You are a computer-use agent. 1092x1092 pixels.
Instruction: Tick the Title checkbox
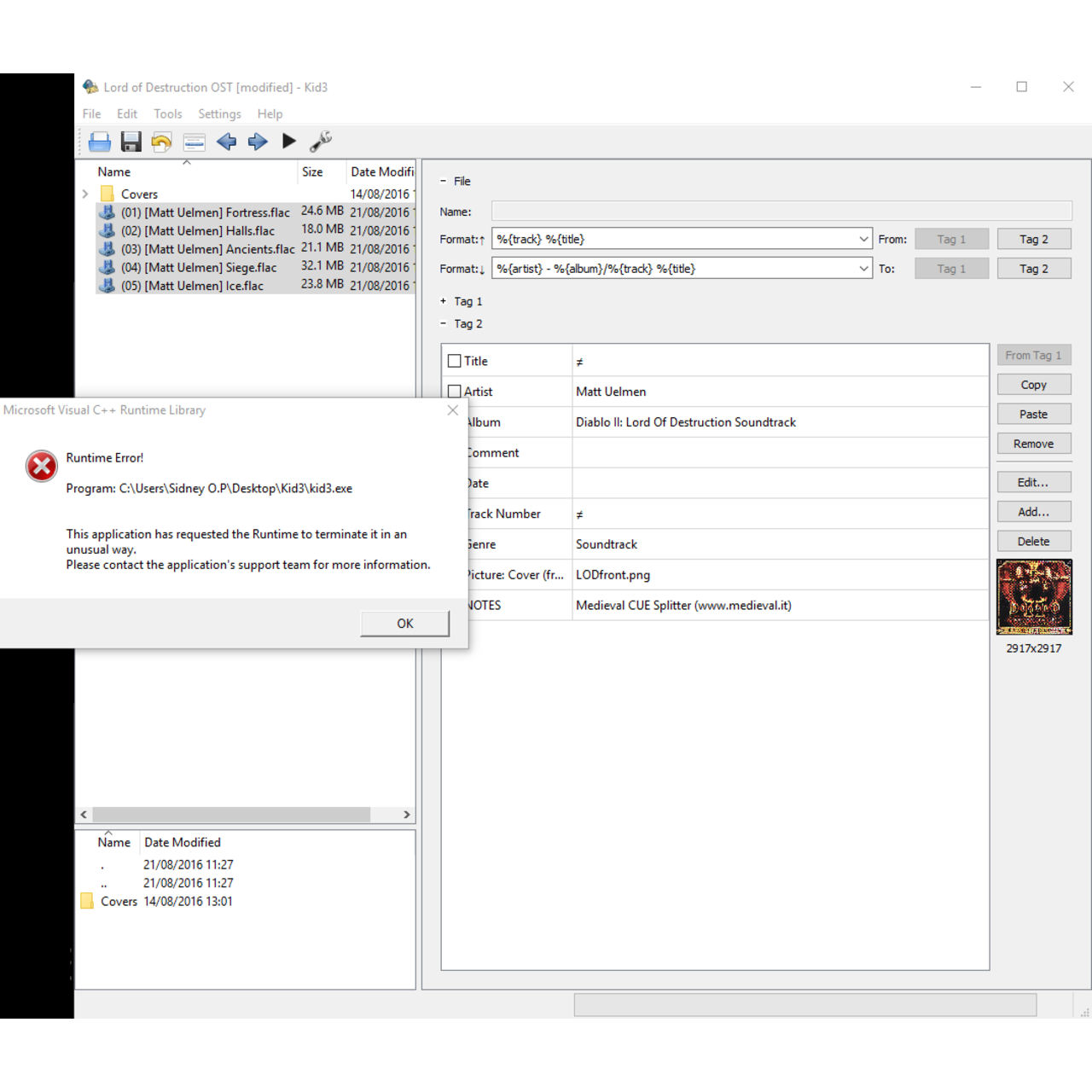click(455, 361)
